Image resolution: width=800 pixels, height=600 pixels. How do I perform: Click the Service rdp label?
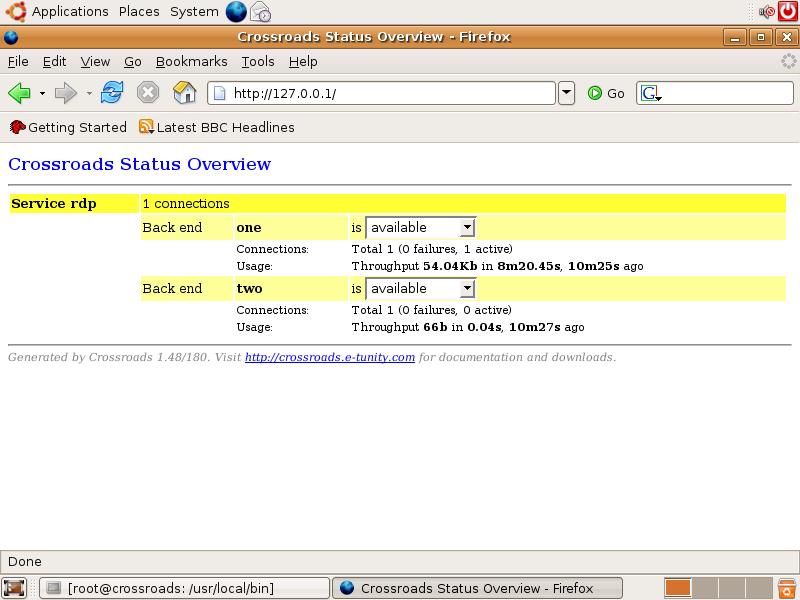pyautogui.click(x=54, y=204)
